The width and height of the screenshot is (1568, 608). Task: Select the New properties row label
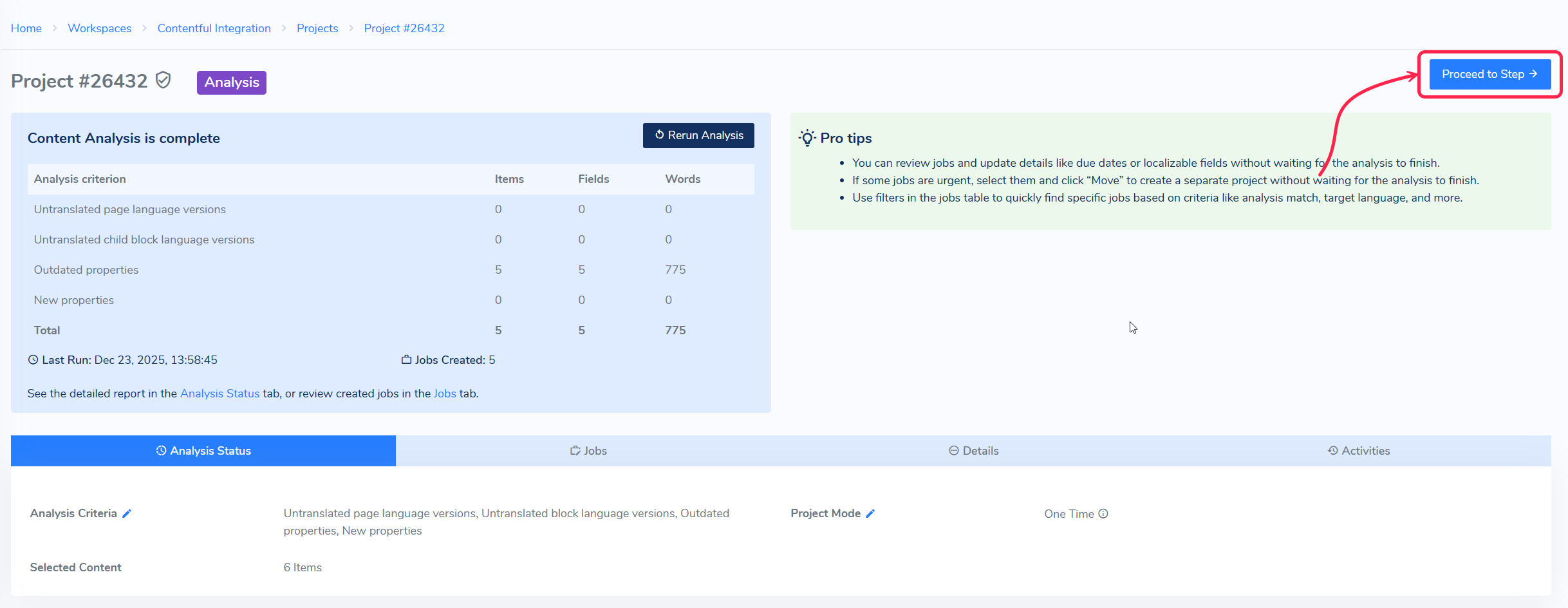point(74,300)
